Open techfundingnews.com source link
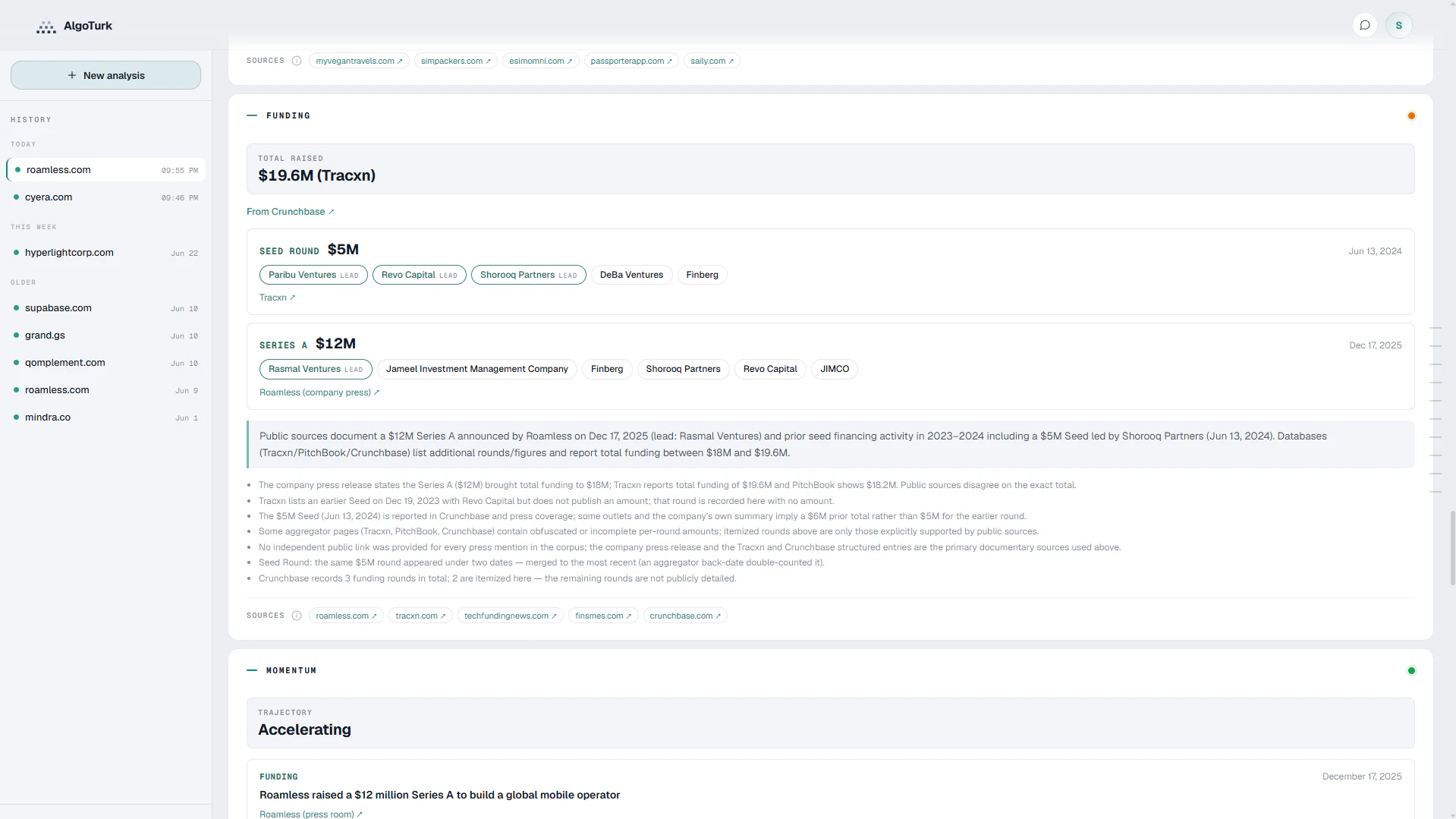1456x819 pixels. 510,616
